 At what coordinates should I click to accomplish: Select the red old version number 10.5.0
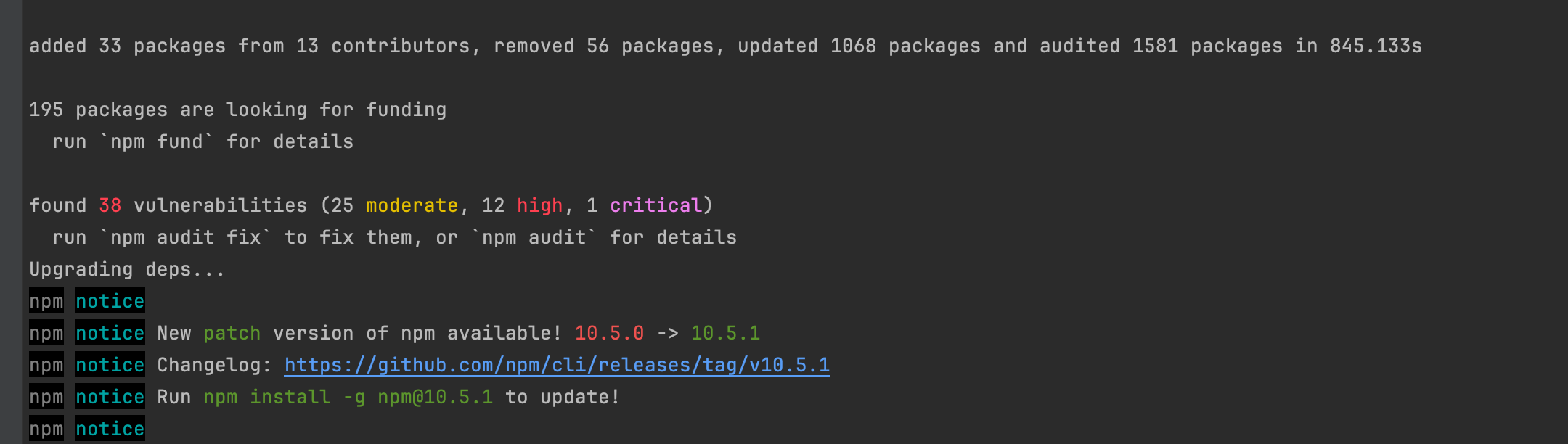coord(609,333)
